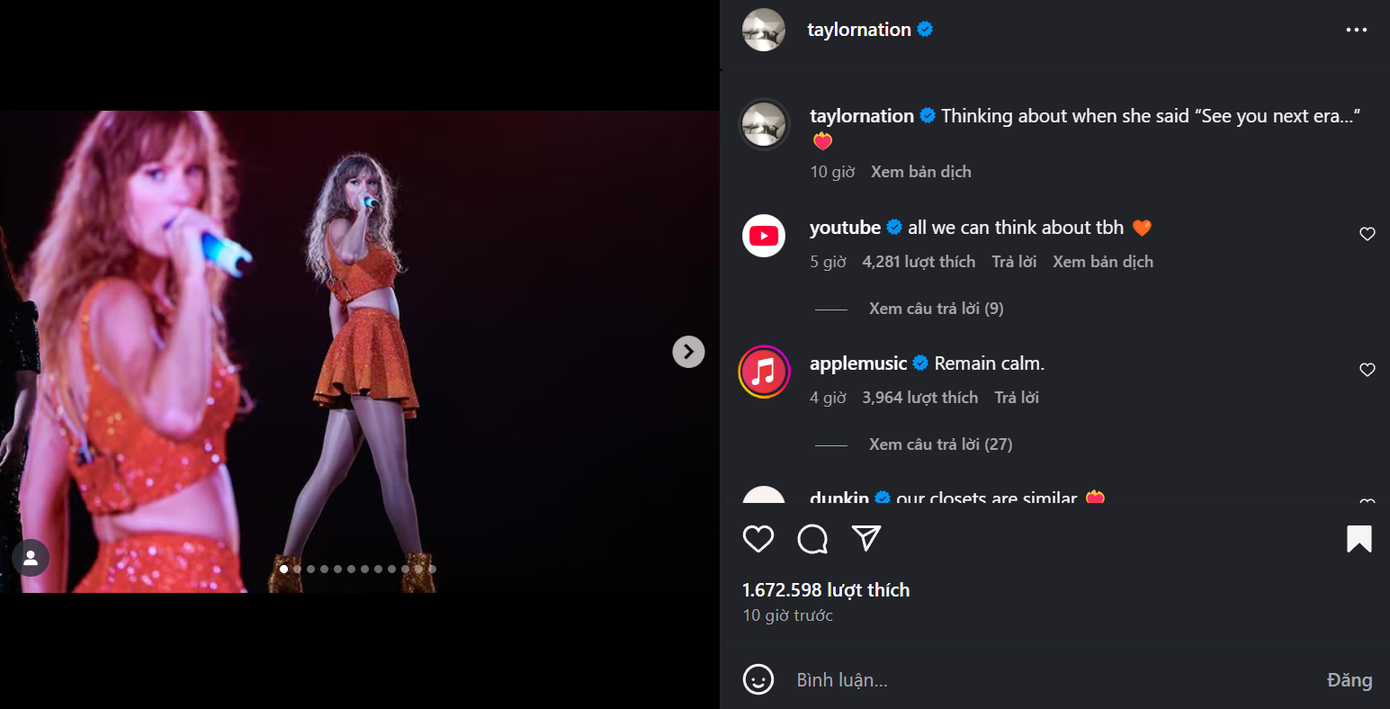The width and height of the screenshot is (1390, 709).
Task: Open taylornation profile from header username
Action: pyautogui.click(x=859, y=30)
